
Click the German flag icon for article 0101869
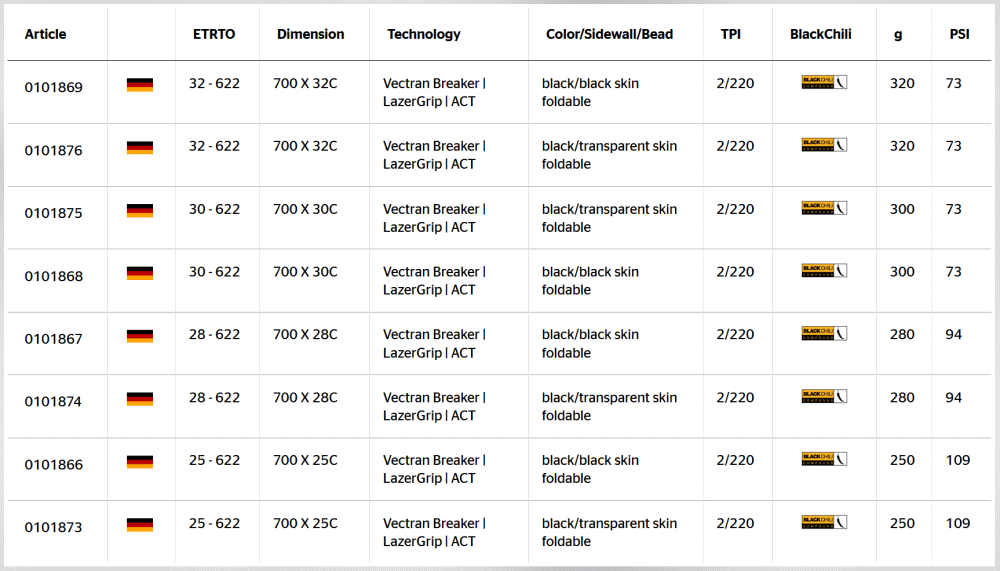point(140,84)
